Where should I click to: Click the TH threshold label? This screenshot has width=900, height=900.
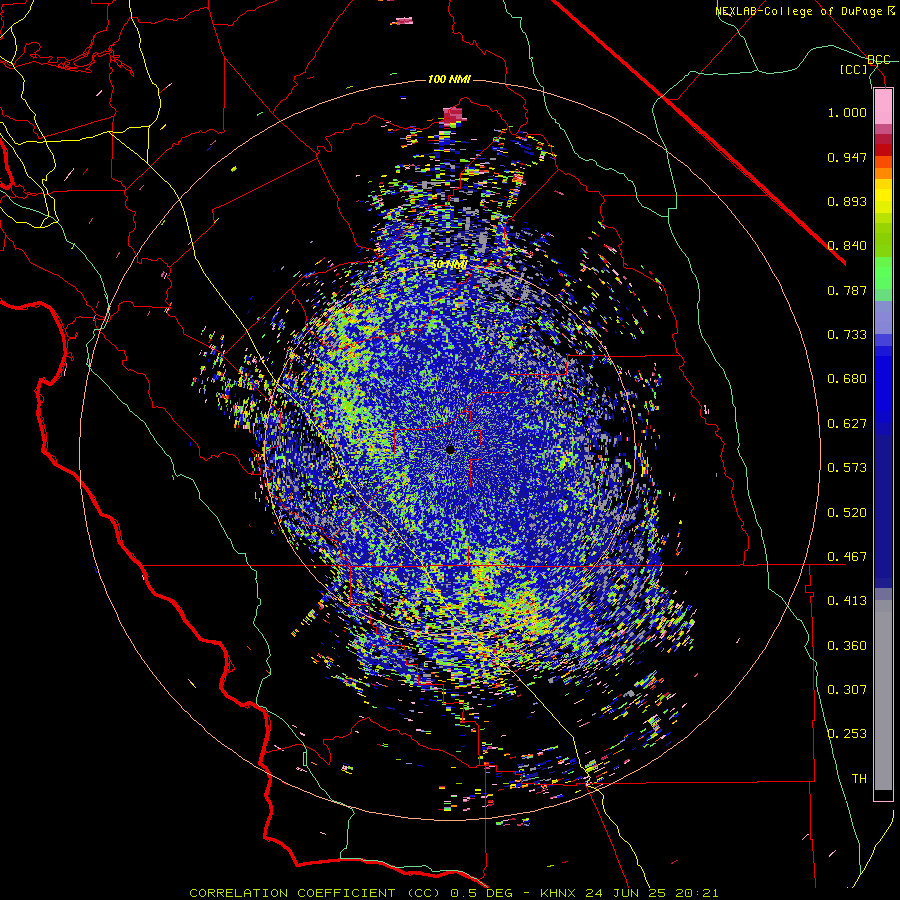click(x=859, y=779)
